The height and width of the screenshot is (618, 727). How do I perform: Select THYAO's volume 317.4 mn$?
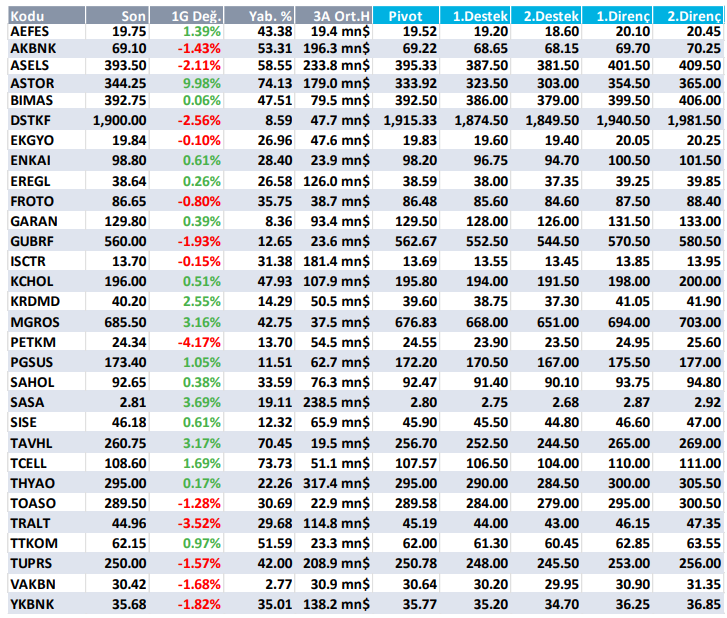[337, 483]
